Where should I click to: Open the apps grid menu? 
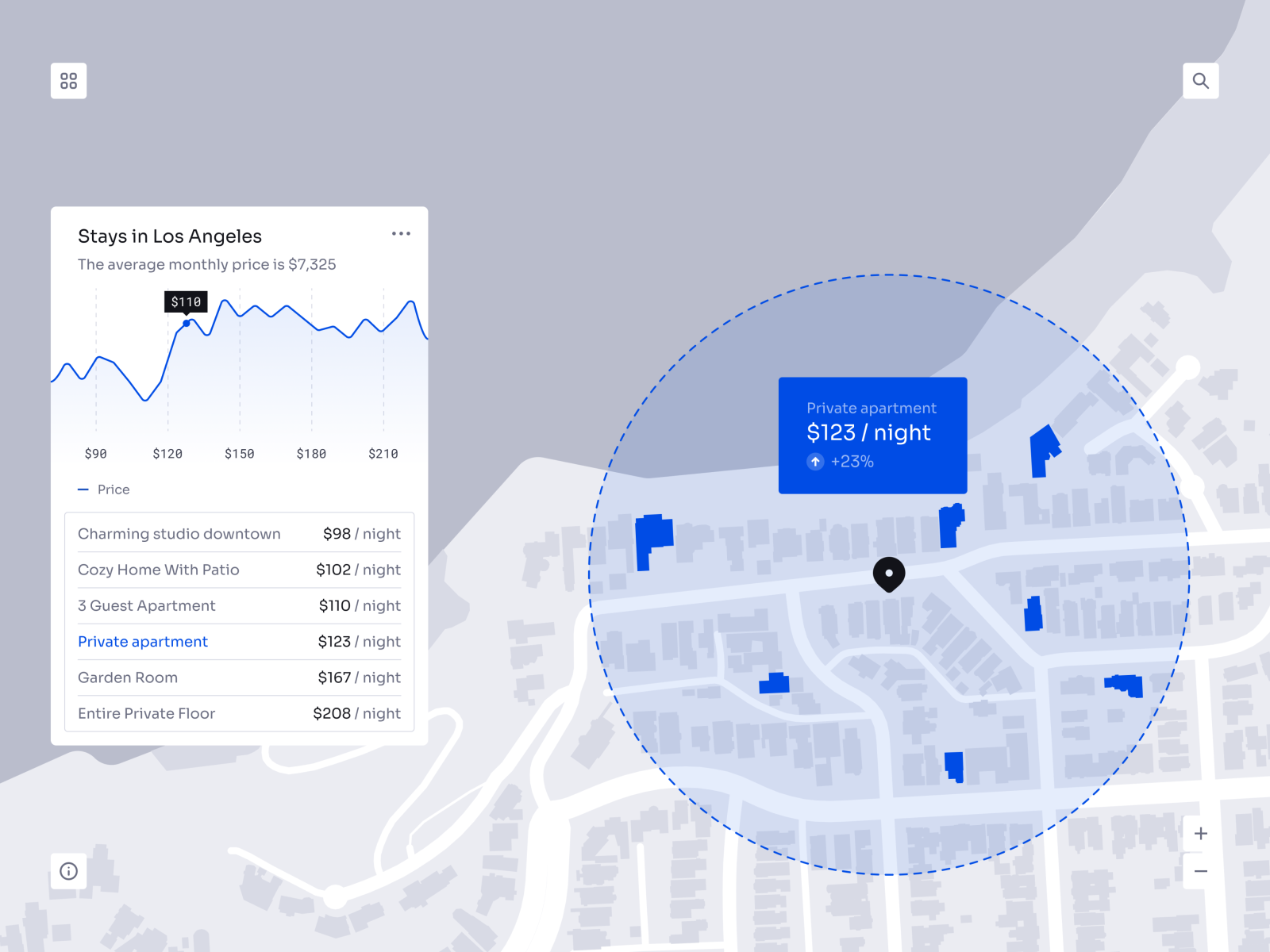click(x=68, y=80)
